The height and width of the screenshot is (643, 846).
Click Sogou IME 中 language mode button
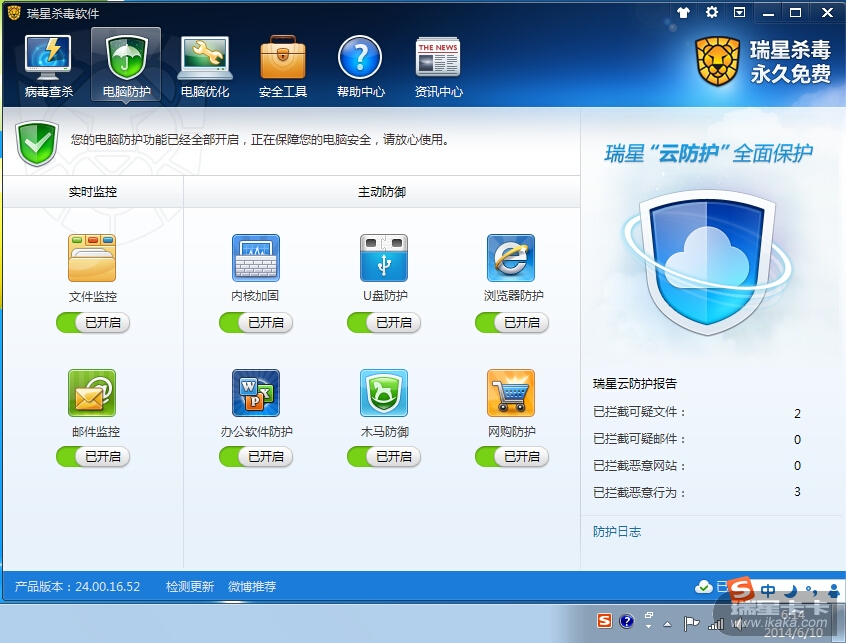[x=768, y=590]
